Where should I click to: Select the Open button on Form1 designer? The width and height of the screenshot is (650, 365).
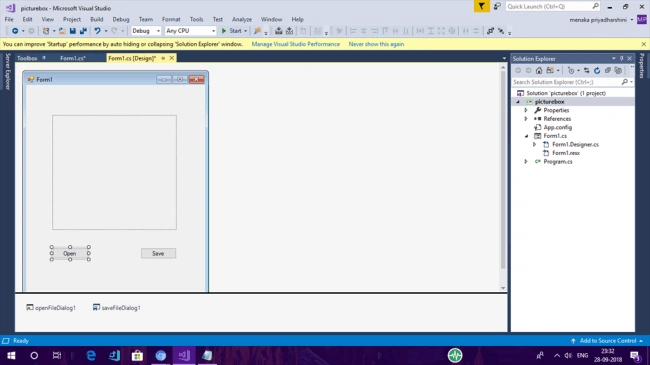click(x=70, y=253)
